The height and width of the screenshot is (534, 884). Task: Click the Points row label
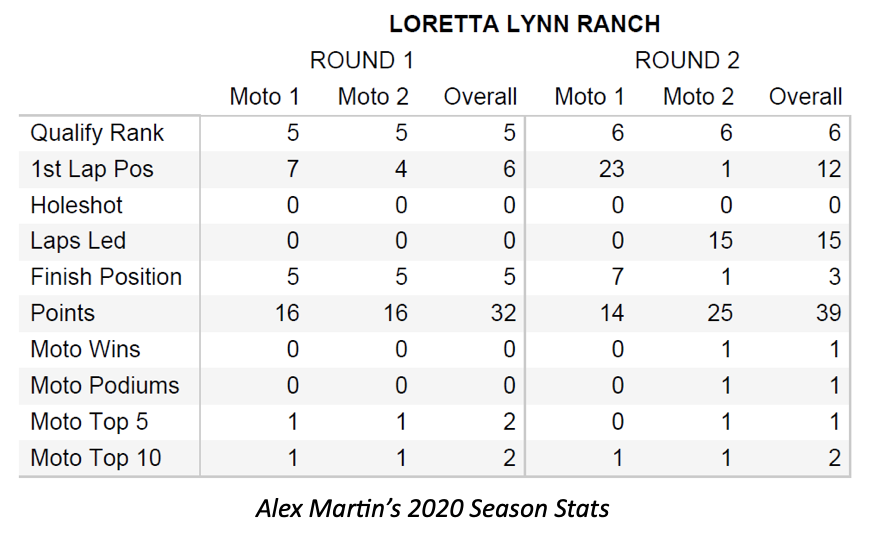(x=62, y=313)
